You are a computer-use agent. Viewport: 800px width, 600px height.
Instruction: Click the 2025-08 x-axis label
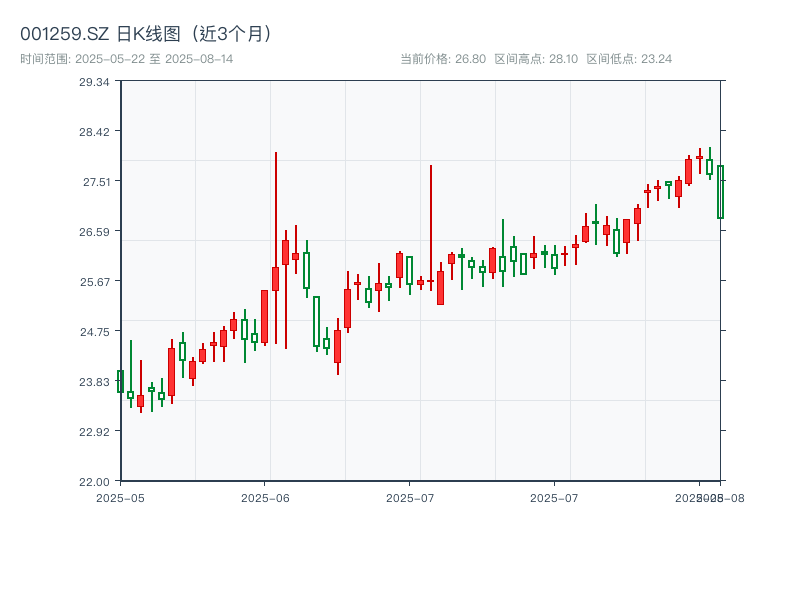click(711, 494)
